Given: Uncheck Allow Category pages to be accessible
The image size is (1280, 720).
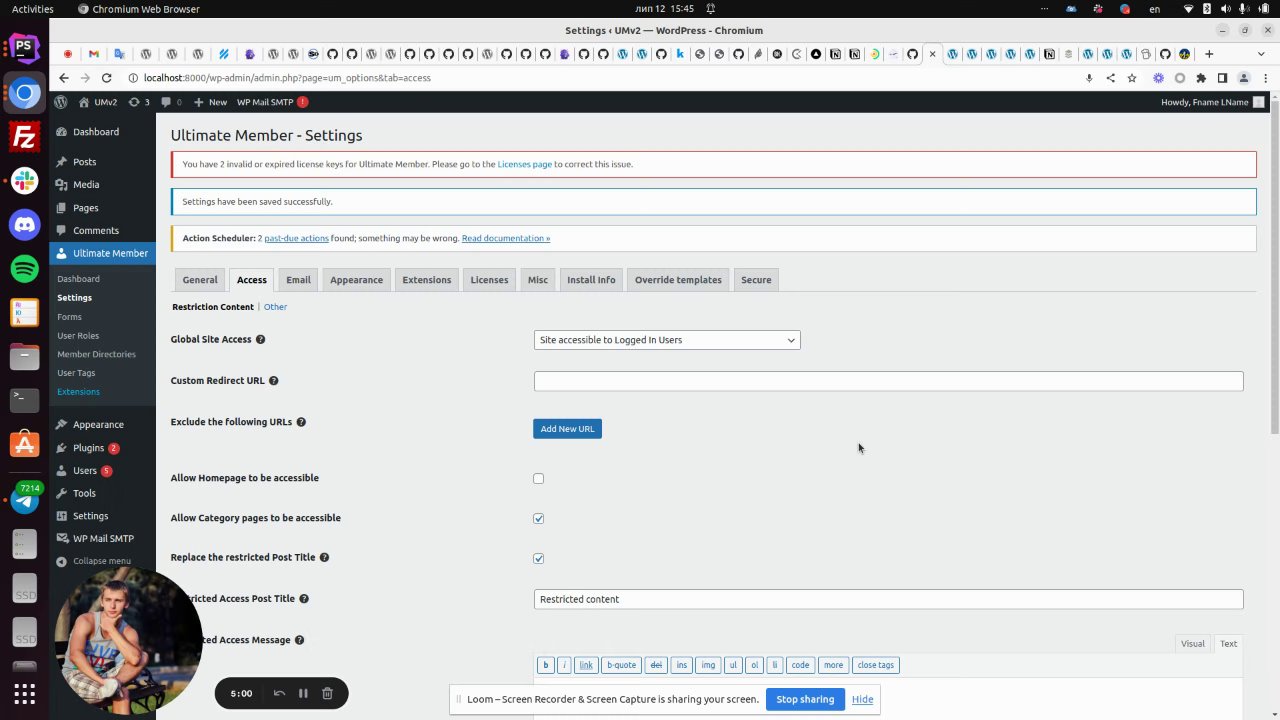Looking at the screenshot, I should click(x=539, y=519).
